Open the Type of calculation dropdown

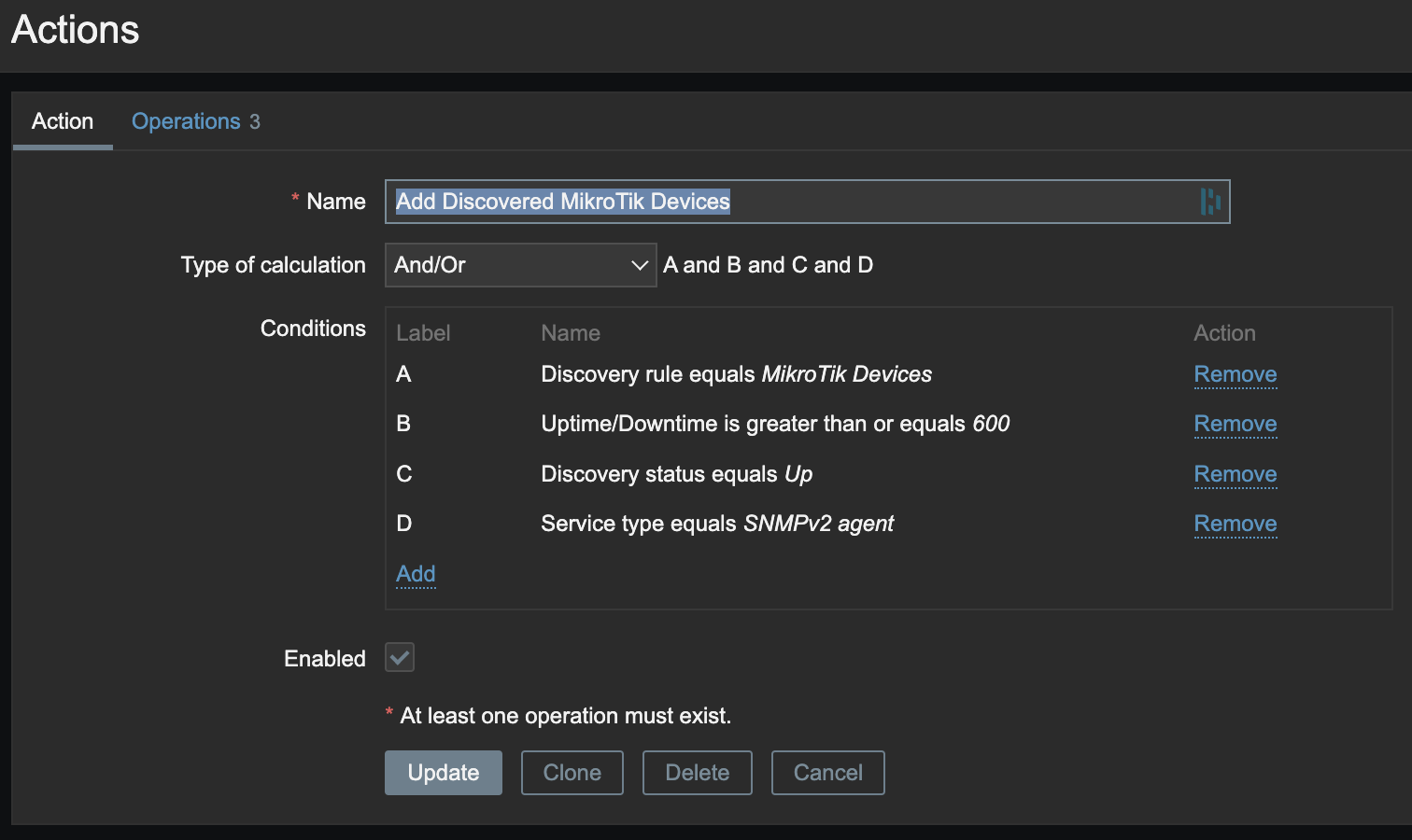coord(520,265)
